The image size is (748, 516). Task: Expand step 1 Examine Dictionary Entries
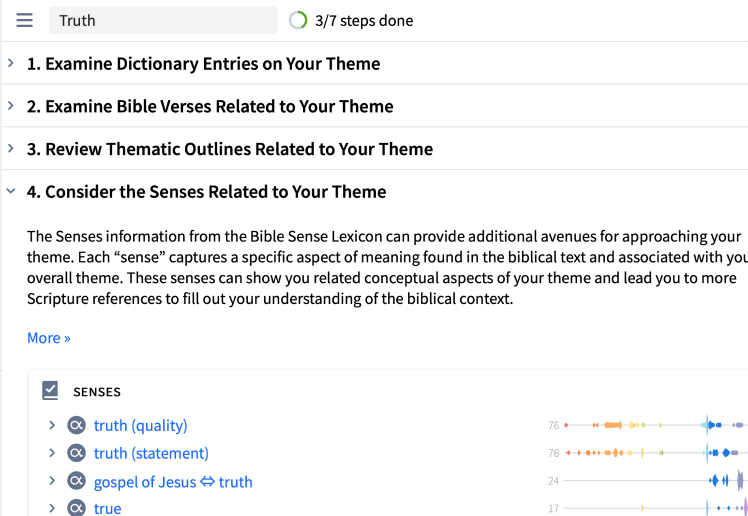[x=11, y=63]
